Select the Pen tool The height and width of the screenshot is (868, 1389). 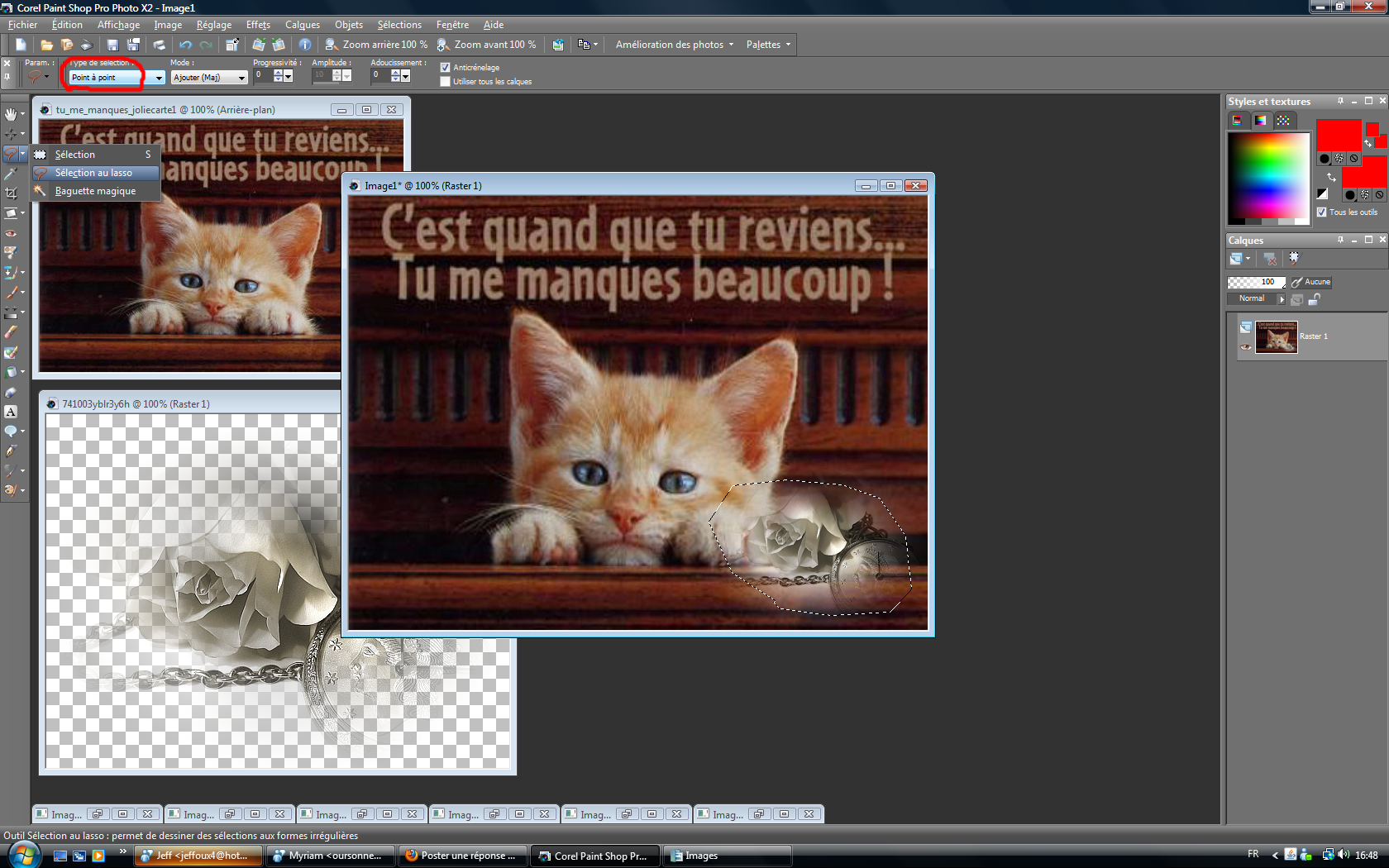[x=11, y=451]
